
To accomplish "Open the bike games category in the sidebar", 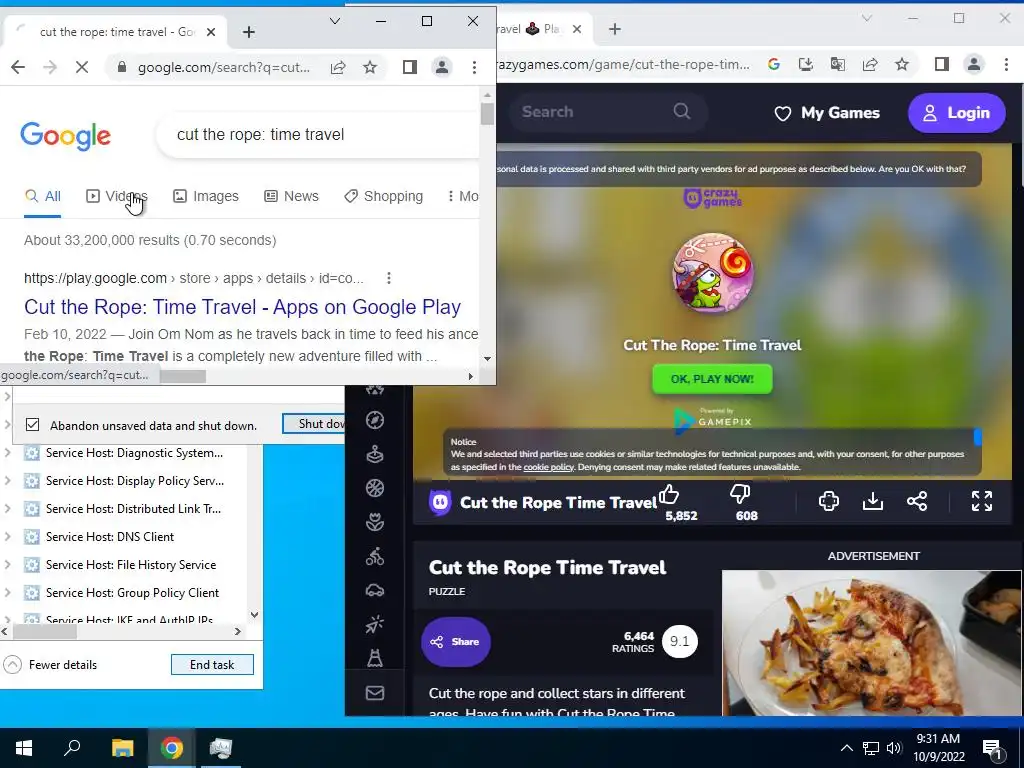I will point(375,556).
